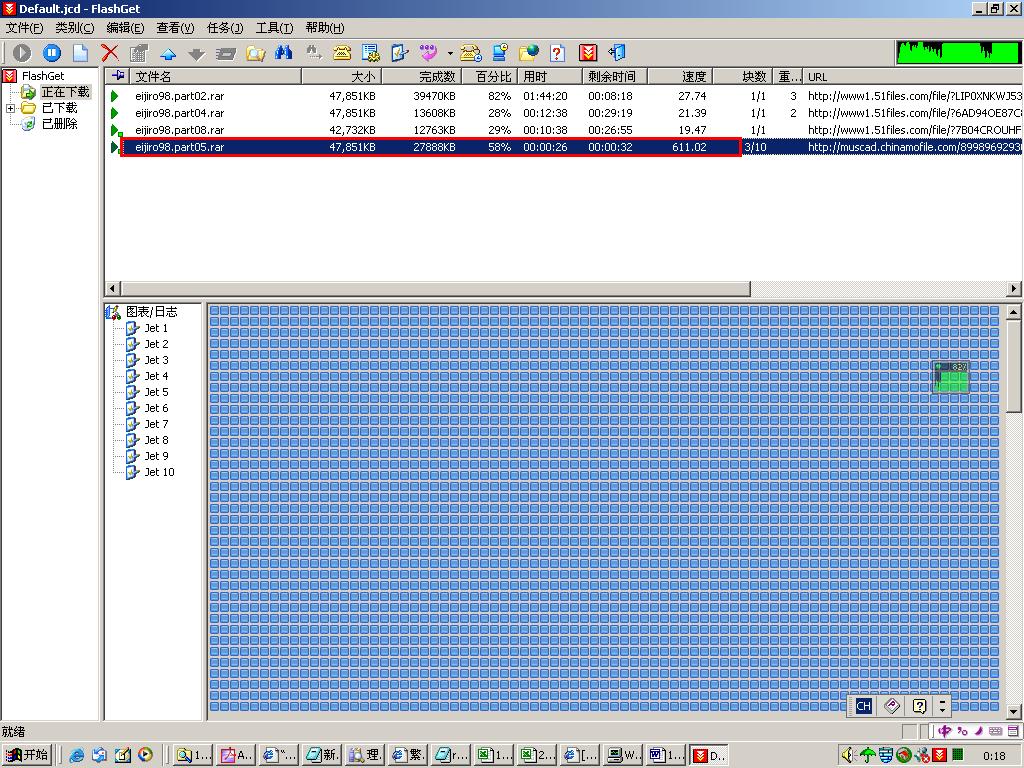
Task: Open the 编辑(E) menu
Action: pyautogui.click(x=125, y=27)
